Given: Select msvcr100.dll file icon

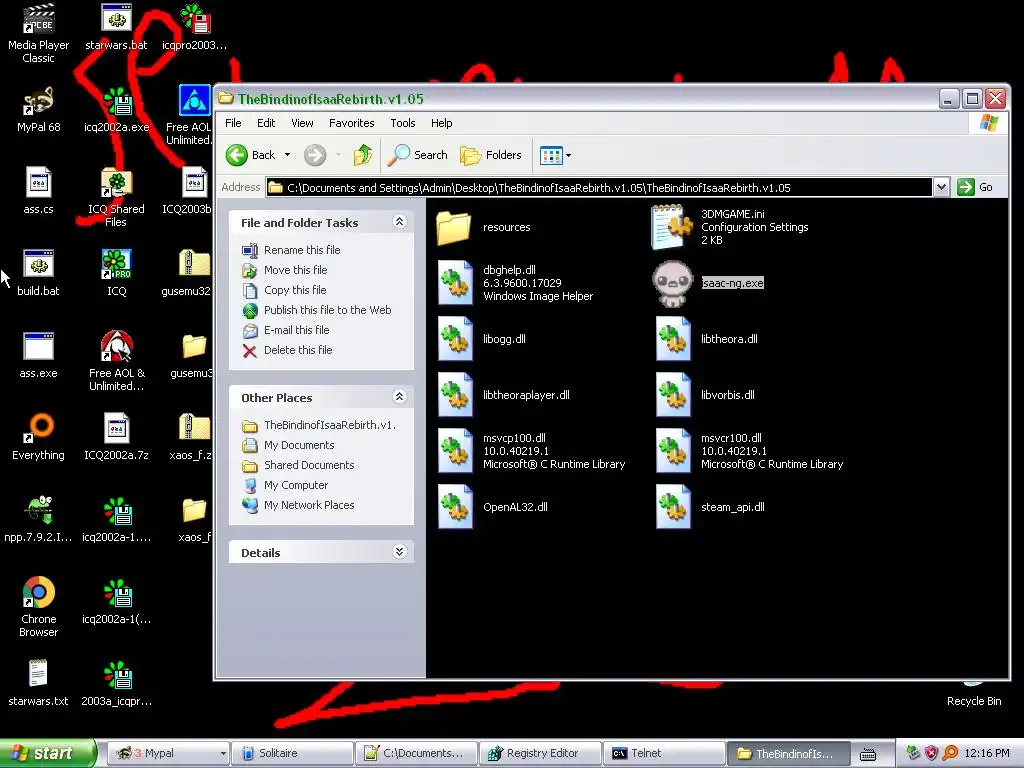Looking at the screenshot, I should (x=673, y=451).
